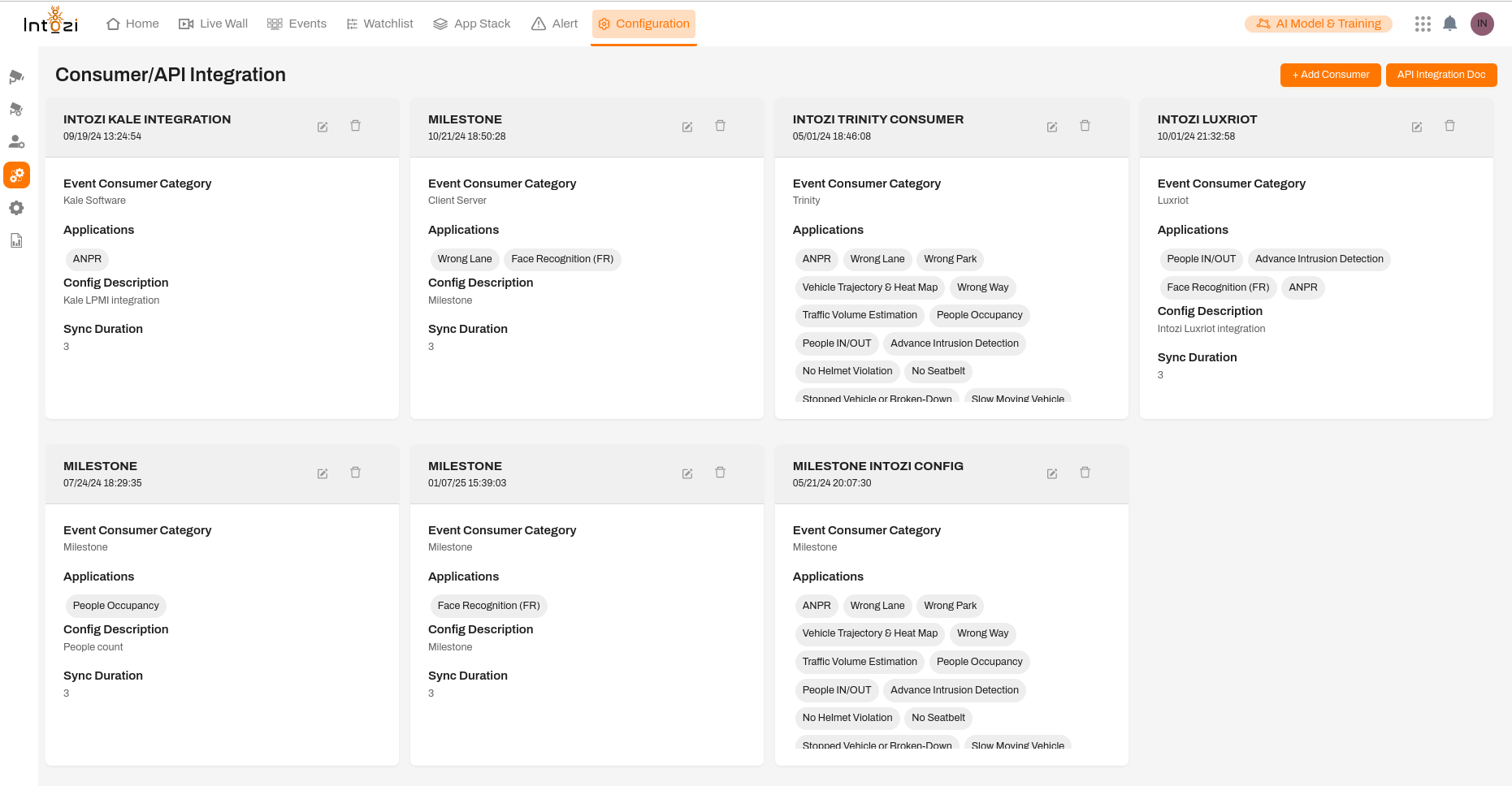Click the Add Consumer button

[x=1330, y=74]
